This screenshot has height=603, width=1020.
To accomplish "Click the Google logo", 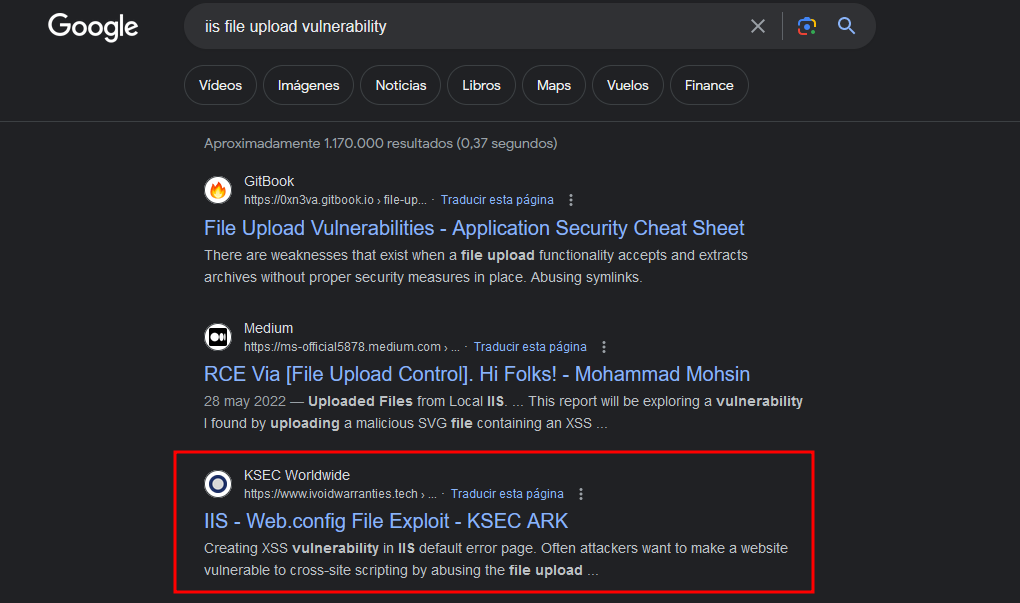I will pos(93,27).
